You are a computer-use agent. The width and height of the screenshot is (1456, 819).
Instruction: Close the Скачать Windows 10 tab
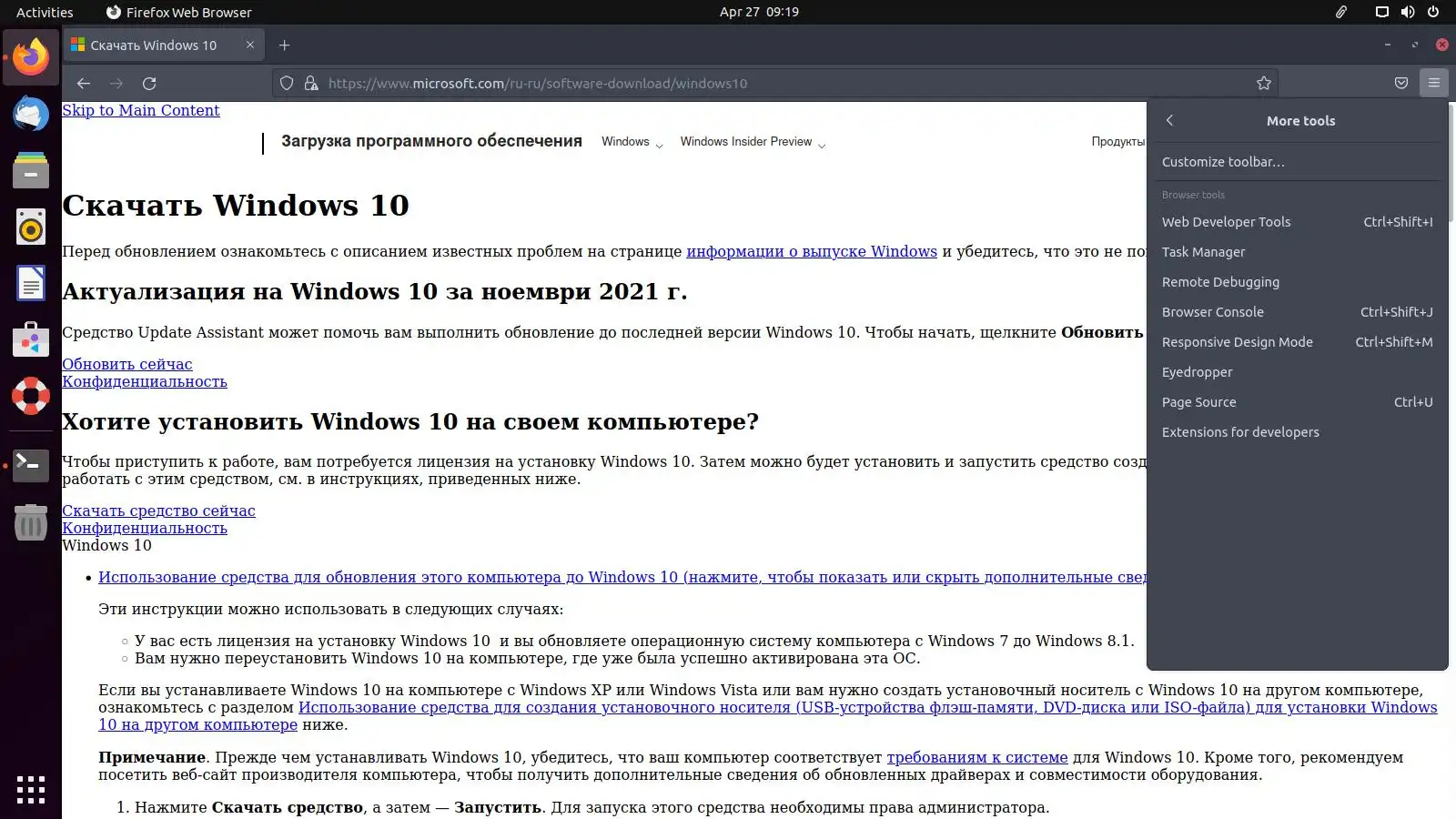pos(250,45)
